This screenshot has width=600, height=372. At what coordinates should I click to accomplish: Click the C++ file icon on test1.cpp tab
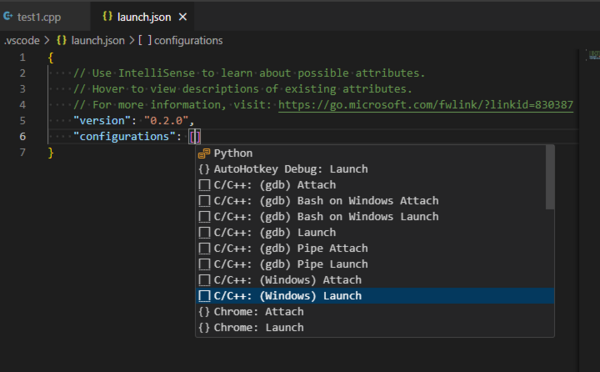pyautogui.click(x=8, y=16)
